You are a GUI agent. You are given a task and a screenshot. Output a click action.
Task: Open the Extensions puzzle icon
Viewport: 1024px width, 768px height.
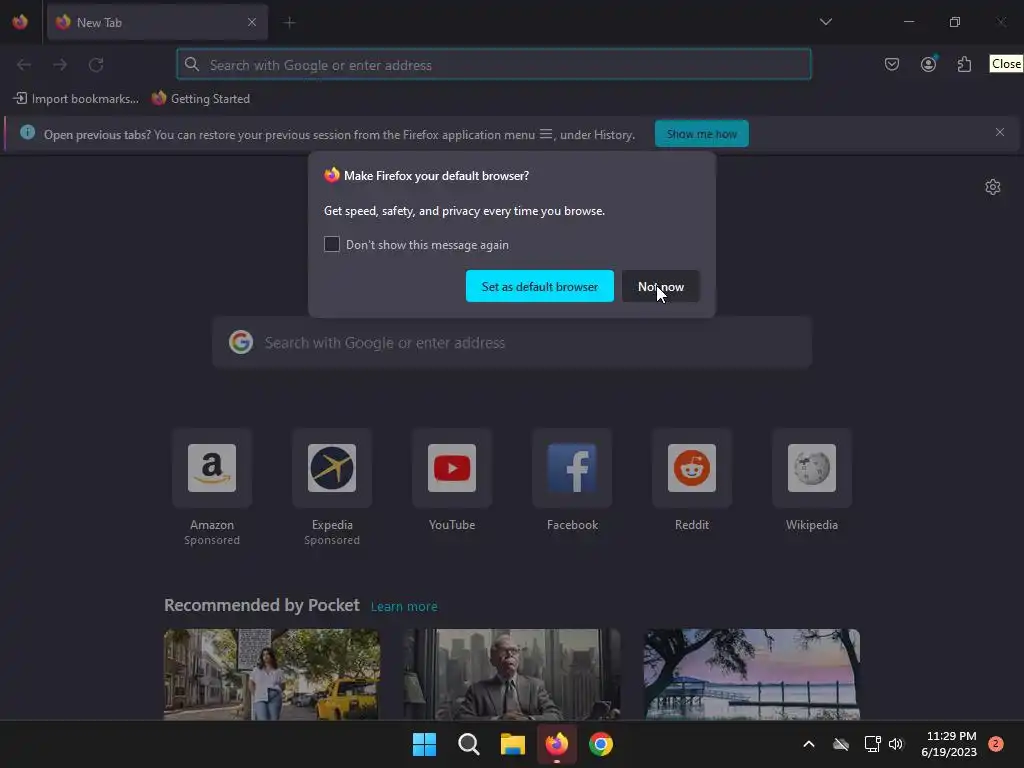pos(964,64)
